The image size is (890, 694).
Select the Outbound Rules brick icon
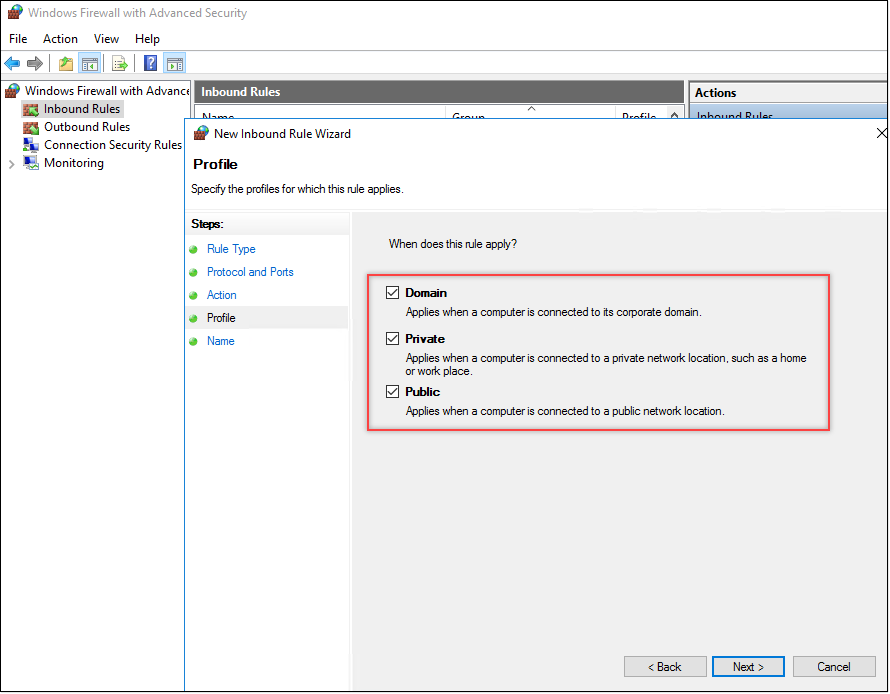click(31, 128)
